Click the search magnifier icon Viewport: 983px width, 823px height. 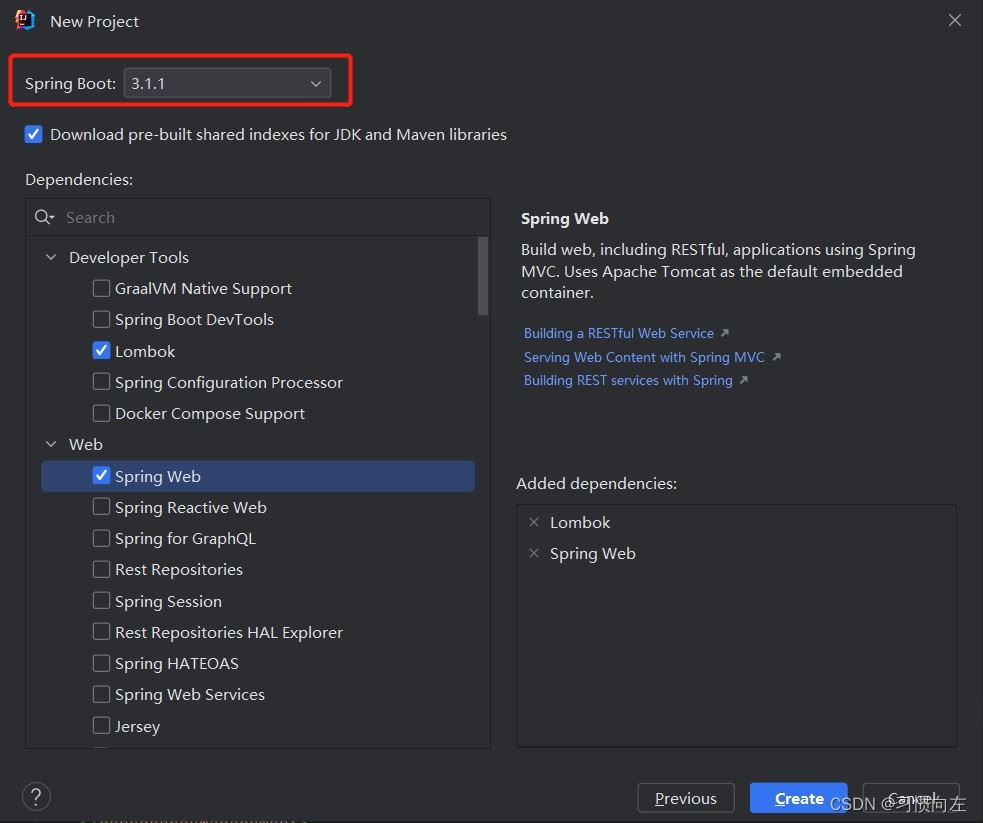click(44, 217)
